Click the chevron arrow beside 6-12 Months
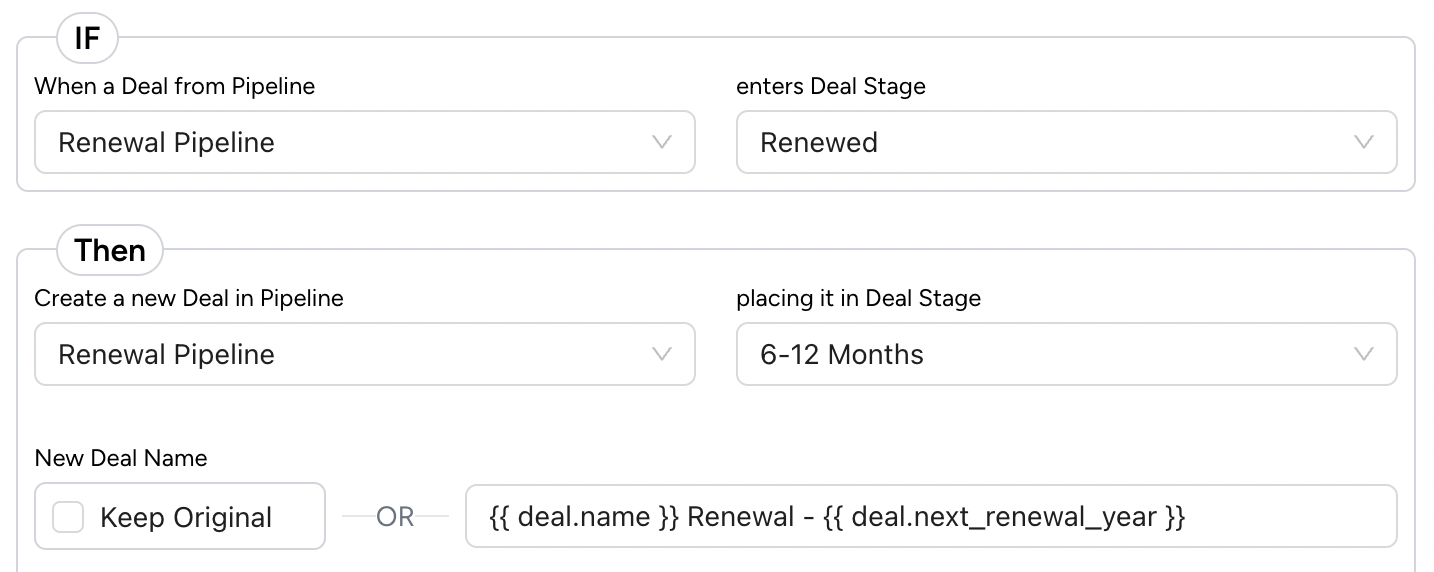Viewport: 1434px width, 572px height. (1363, 354)
